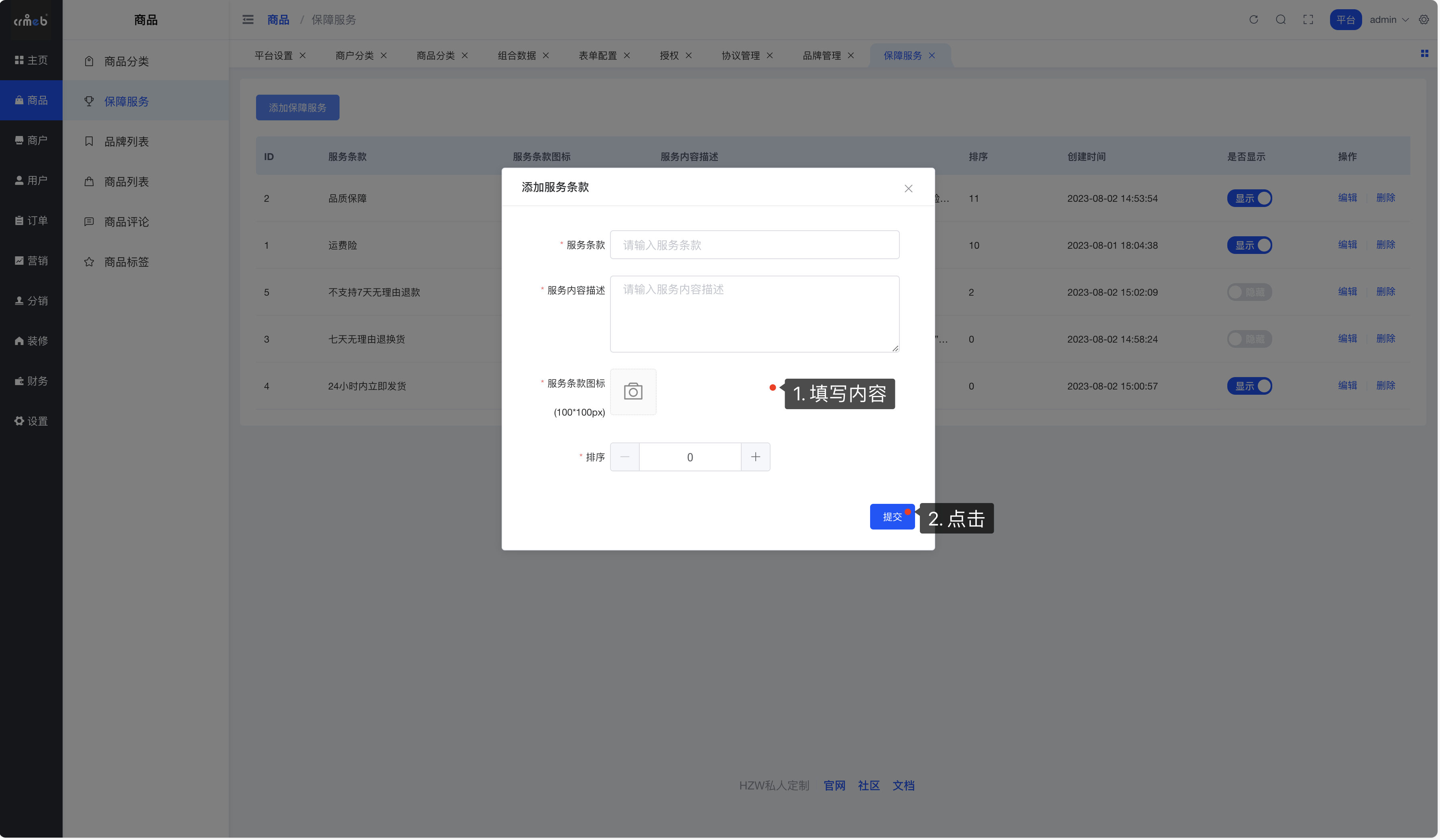
Task: Click 编辑 link for 运费险 row
Action: click(x=1347, y=244)
